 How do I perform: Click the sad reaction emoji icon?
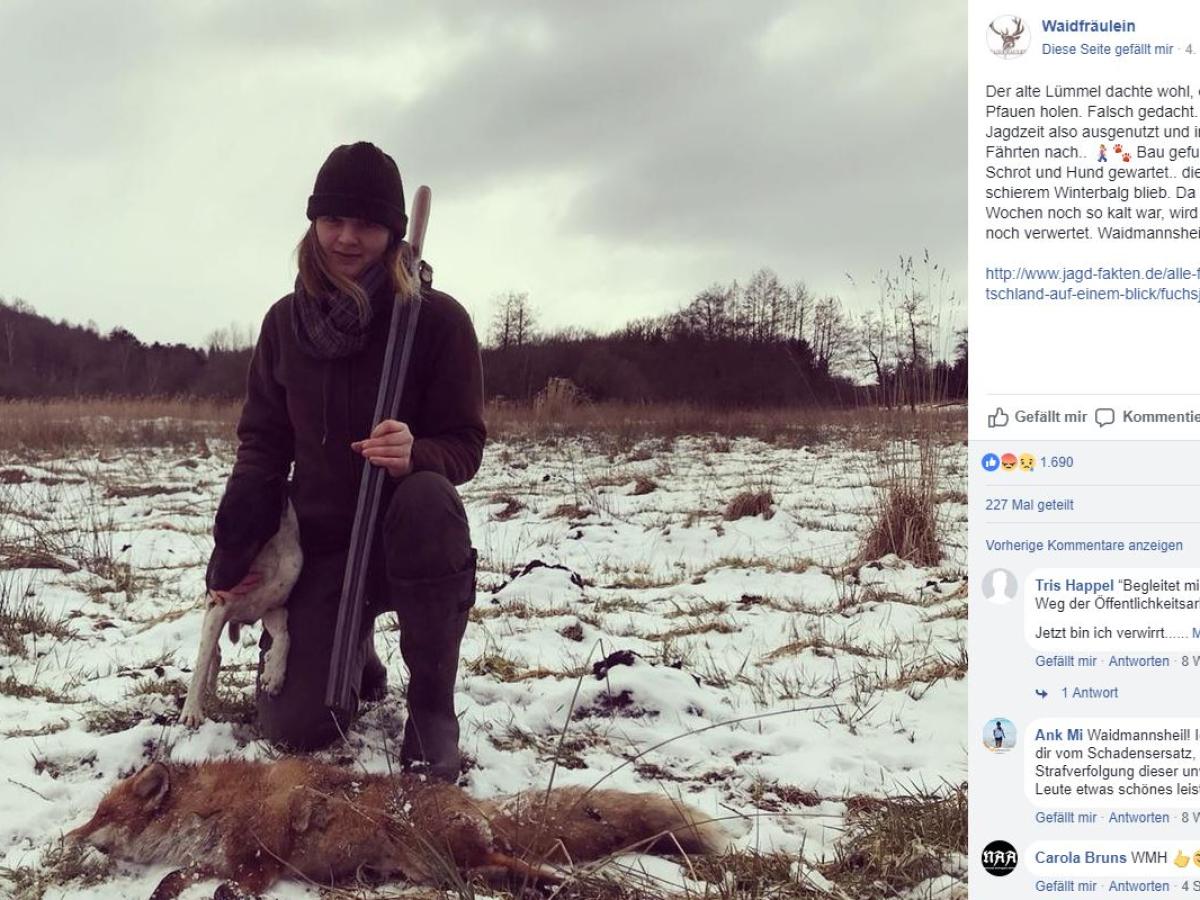coord(1025,462)
